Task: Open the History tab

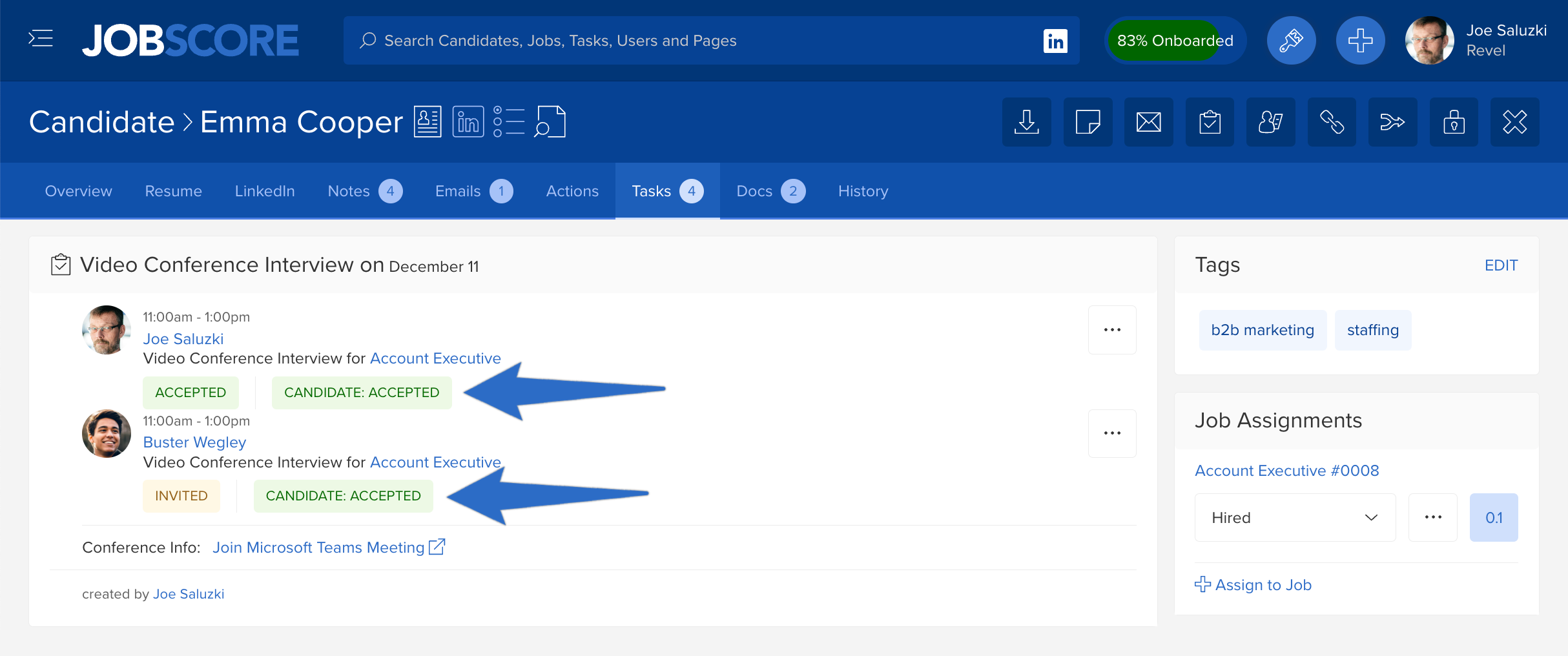Action: point(863,191)
